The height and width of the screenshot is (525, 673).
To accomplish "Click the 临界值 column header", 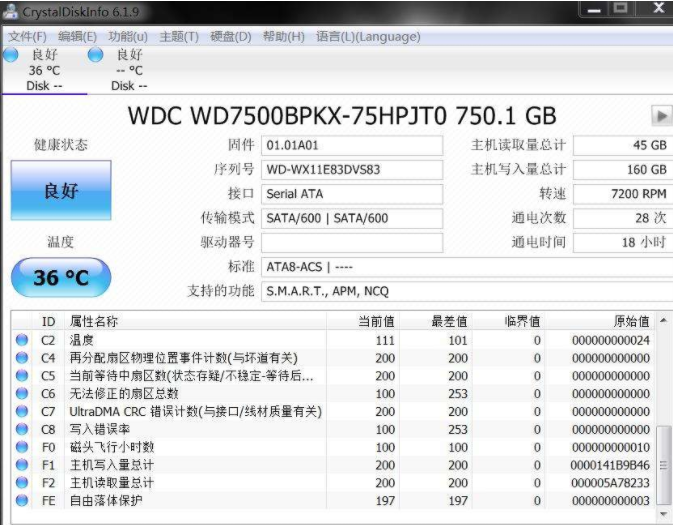I will click(509, 321).
